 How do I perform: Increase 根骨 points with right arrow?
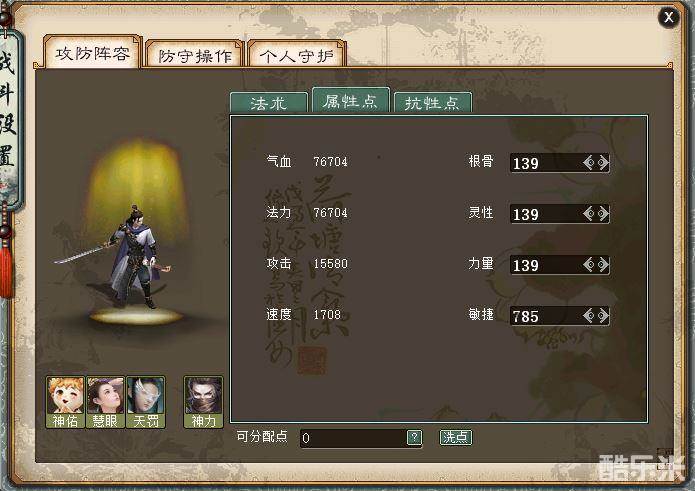pos(603,163)
